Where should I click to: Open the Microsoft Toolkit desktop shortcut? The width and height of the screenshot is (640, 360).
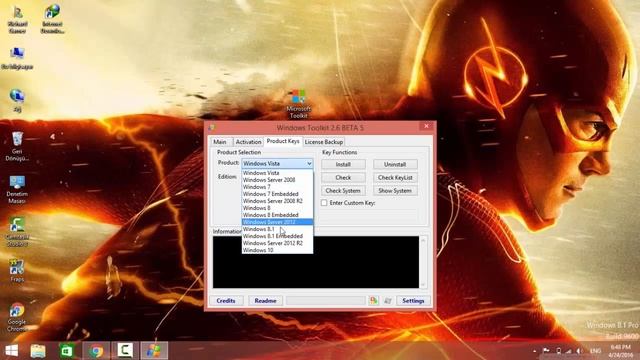pos(298,104)
